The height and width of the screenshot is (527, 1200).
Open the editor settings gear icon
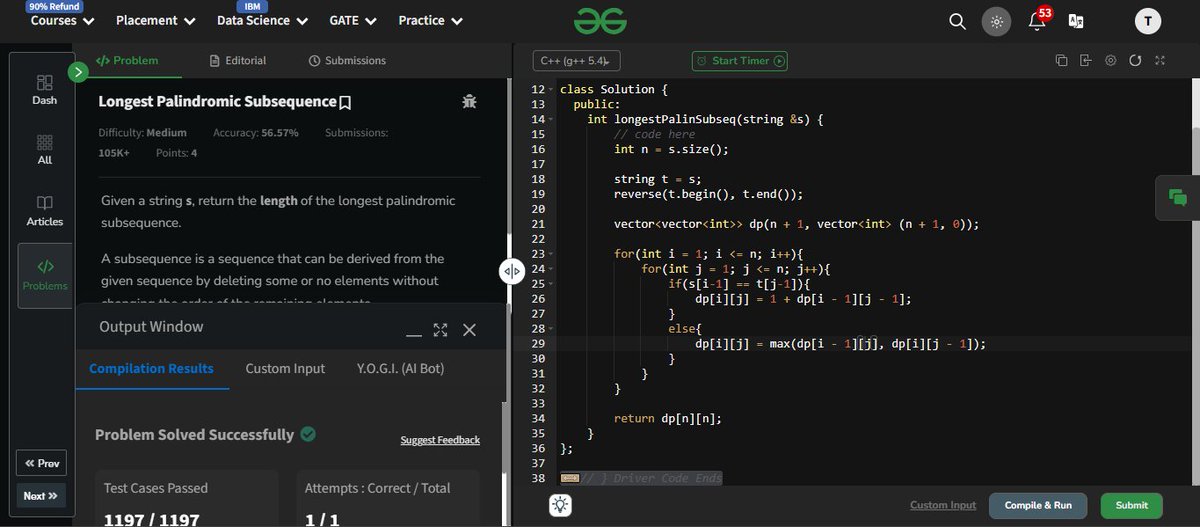[1111, 61]
